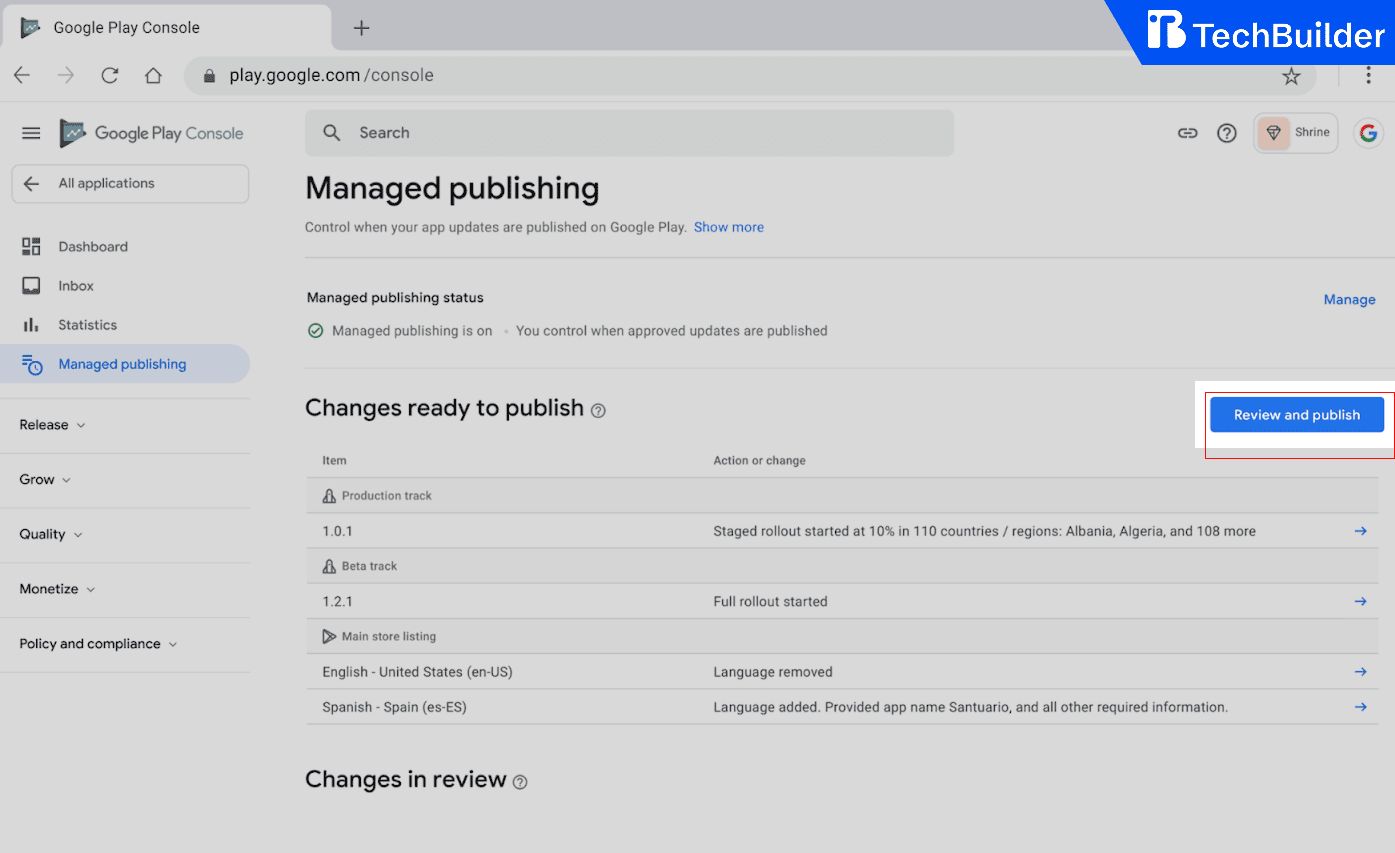Click the Google account avatar icon
1395x853 pixels.
pyautogui.click(x=1368, y=132)
